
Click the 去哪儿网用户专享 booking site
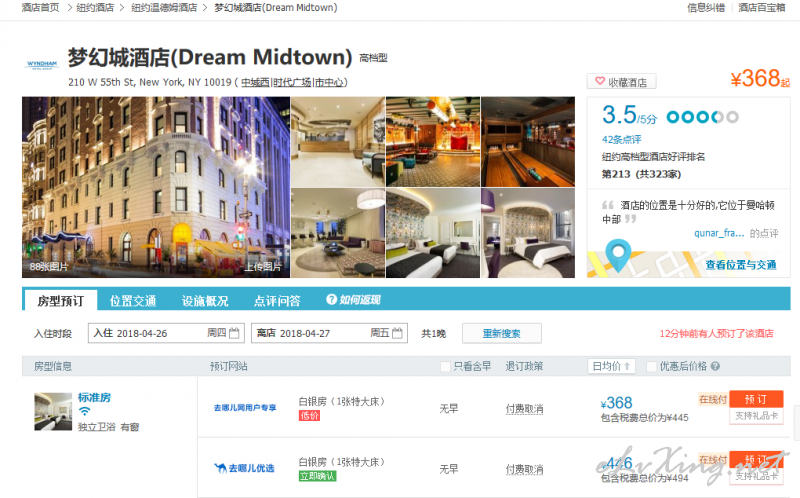(x=245, y=408)
